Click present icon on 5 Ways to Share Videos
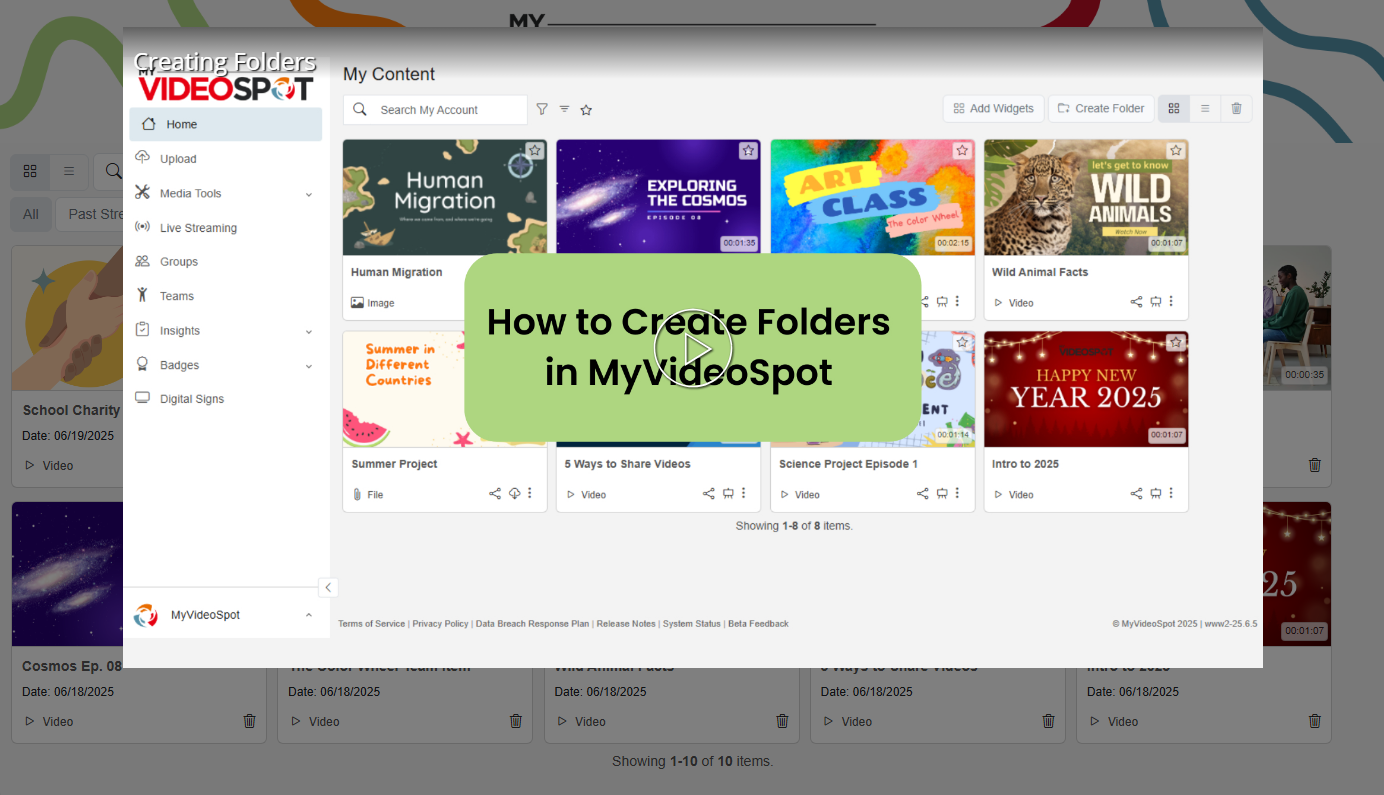Viewport: 1384px width, 795px height. pyautogui.click(x=728, y=494)
